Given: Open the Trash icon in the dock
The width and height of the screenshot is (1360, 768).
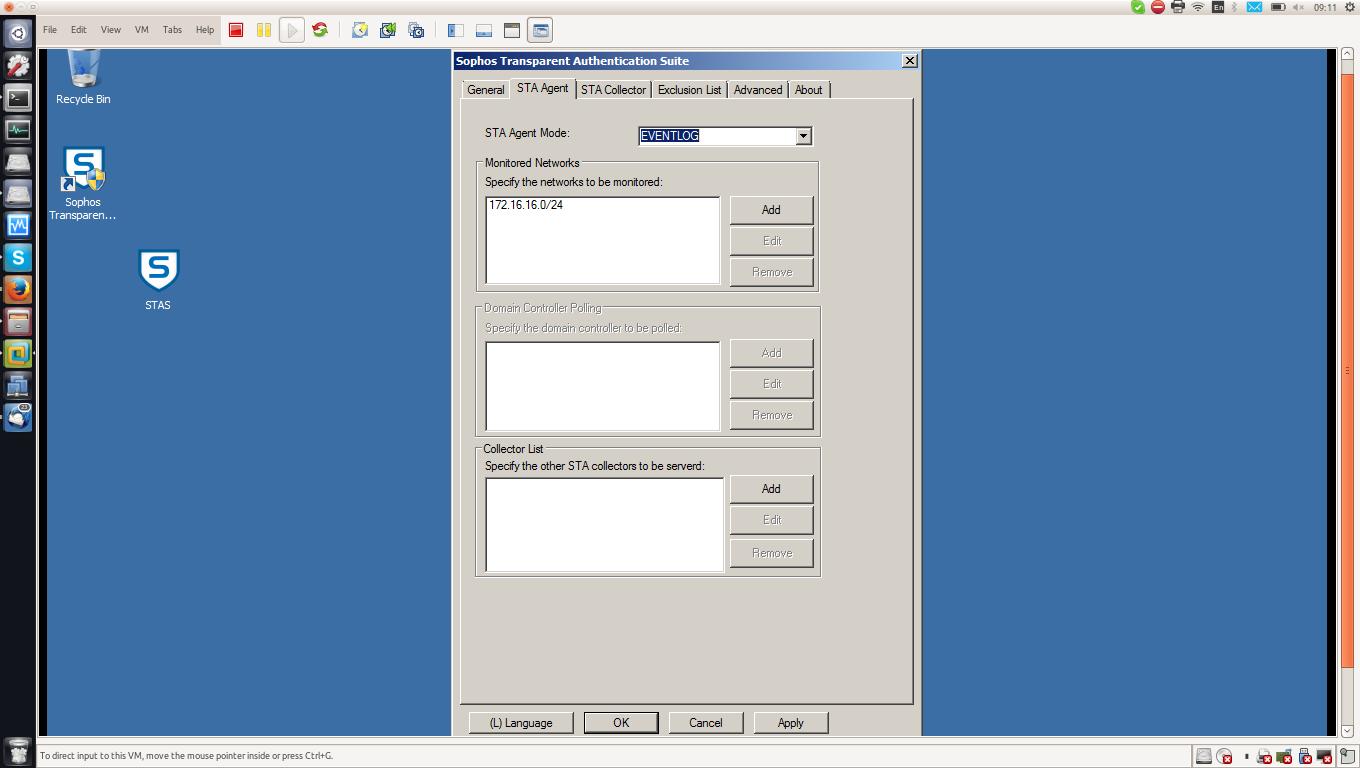Looking at the screenshot, I should pos(18,751).
